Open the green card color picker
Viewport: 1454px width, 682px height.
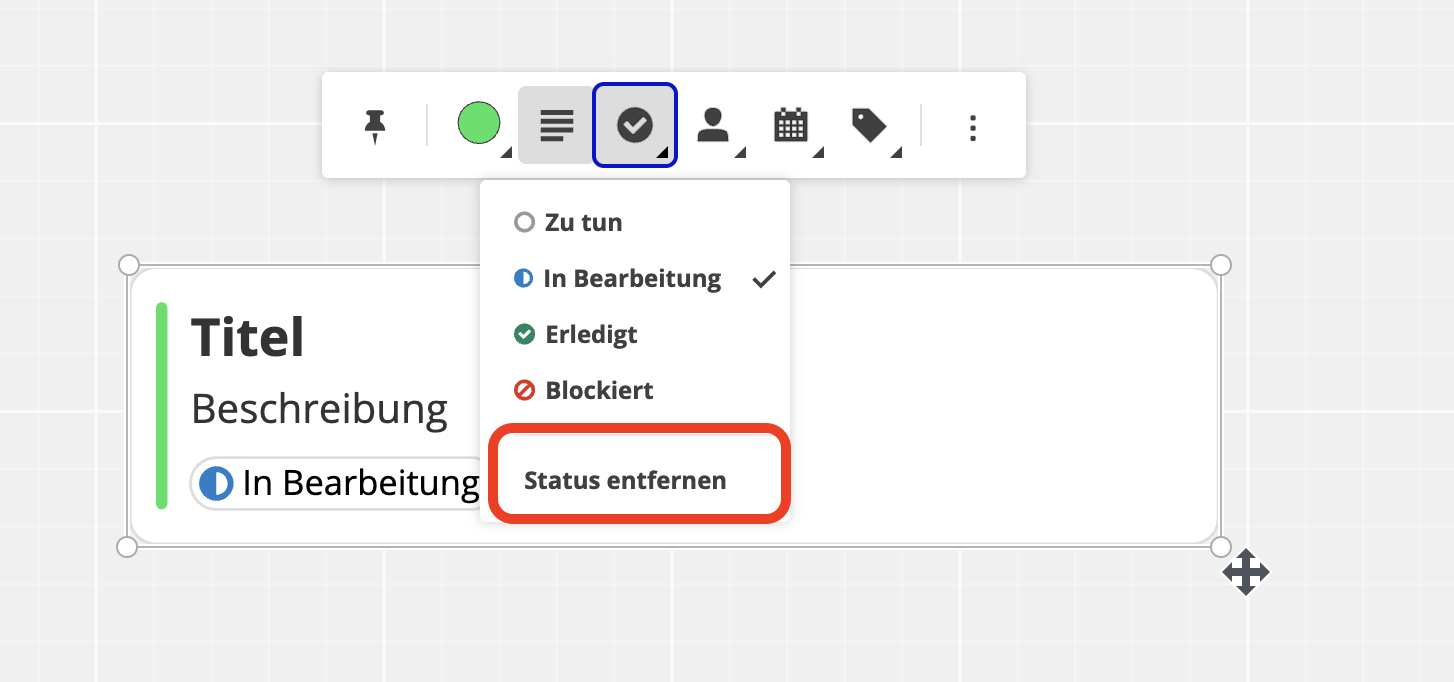(x=479, y=124)
